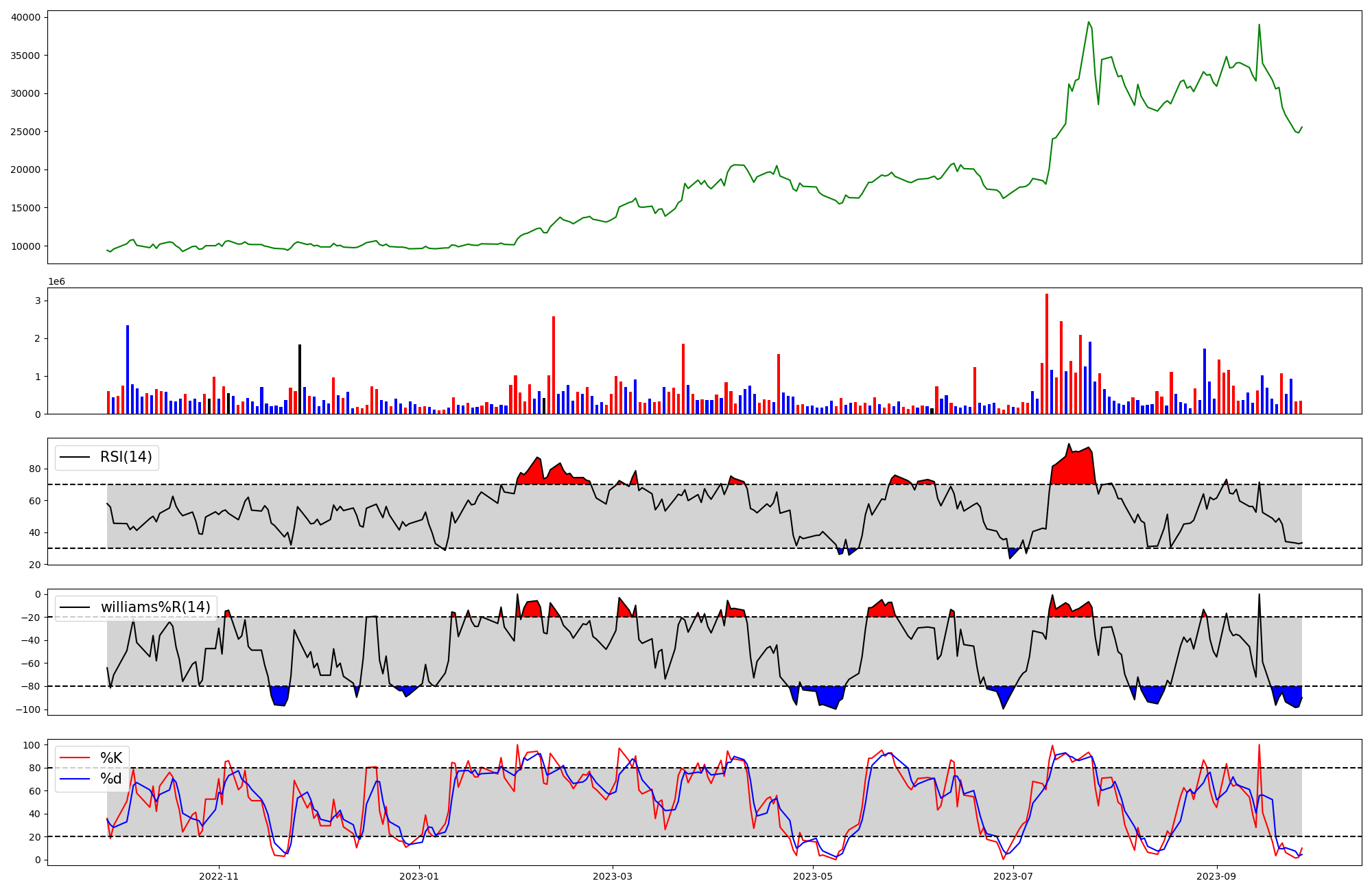1372x892 pixels.
Task: Click the 2023-07 x-axis date label
Action: pyautogui.click(x=1013, y=876)
